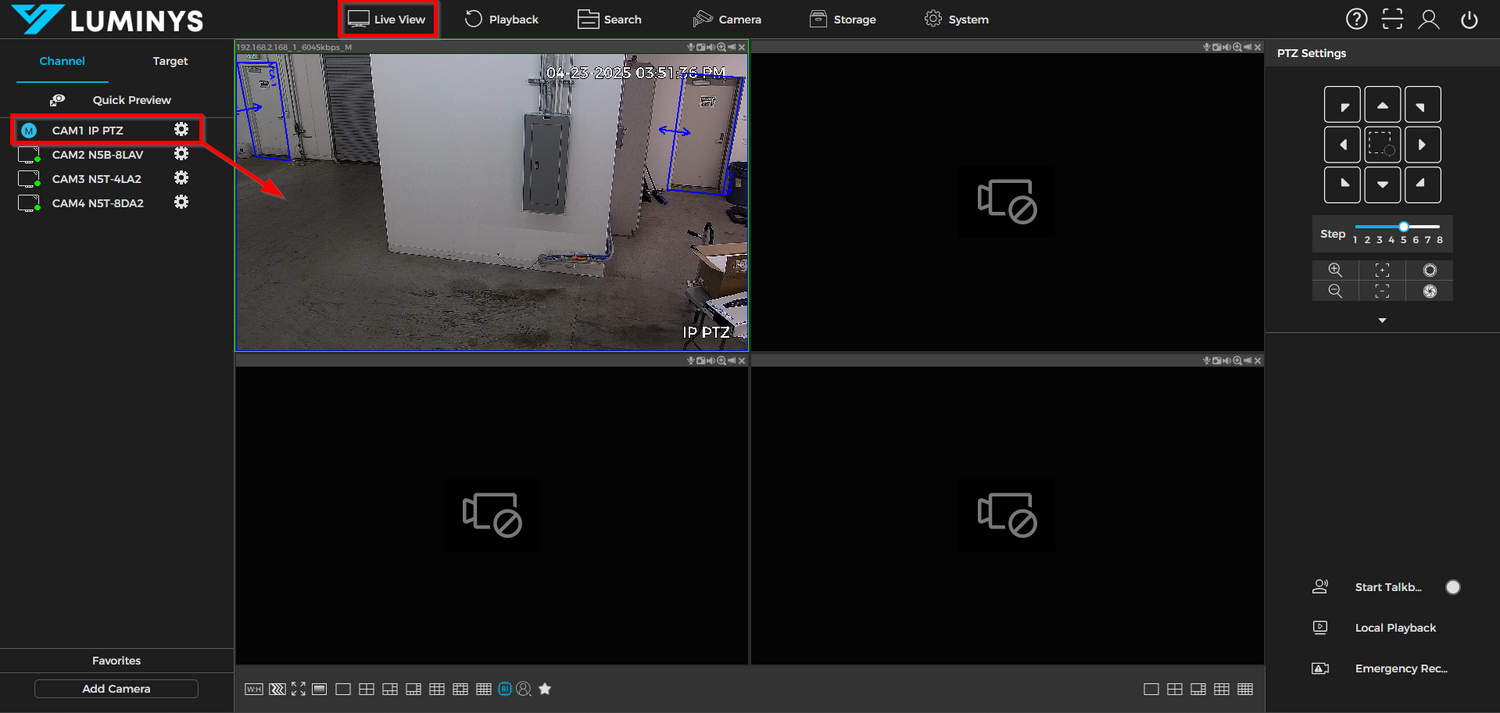Select the AI smart layout icon
Viewport: 1500px width, 713px height.
(504, 688)
